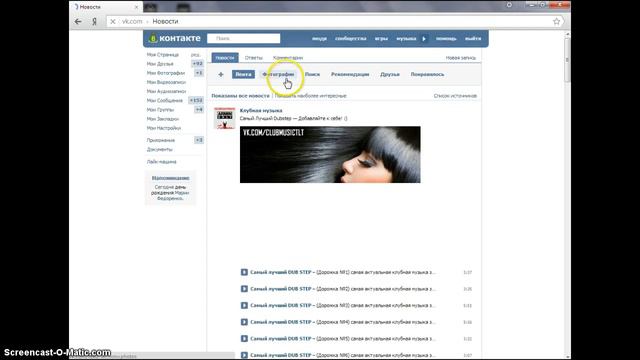Click the browser back arrow
Screen dimensions: 640x360
[x=78, y=21]
